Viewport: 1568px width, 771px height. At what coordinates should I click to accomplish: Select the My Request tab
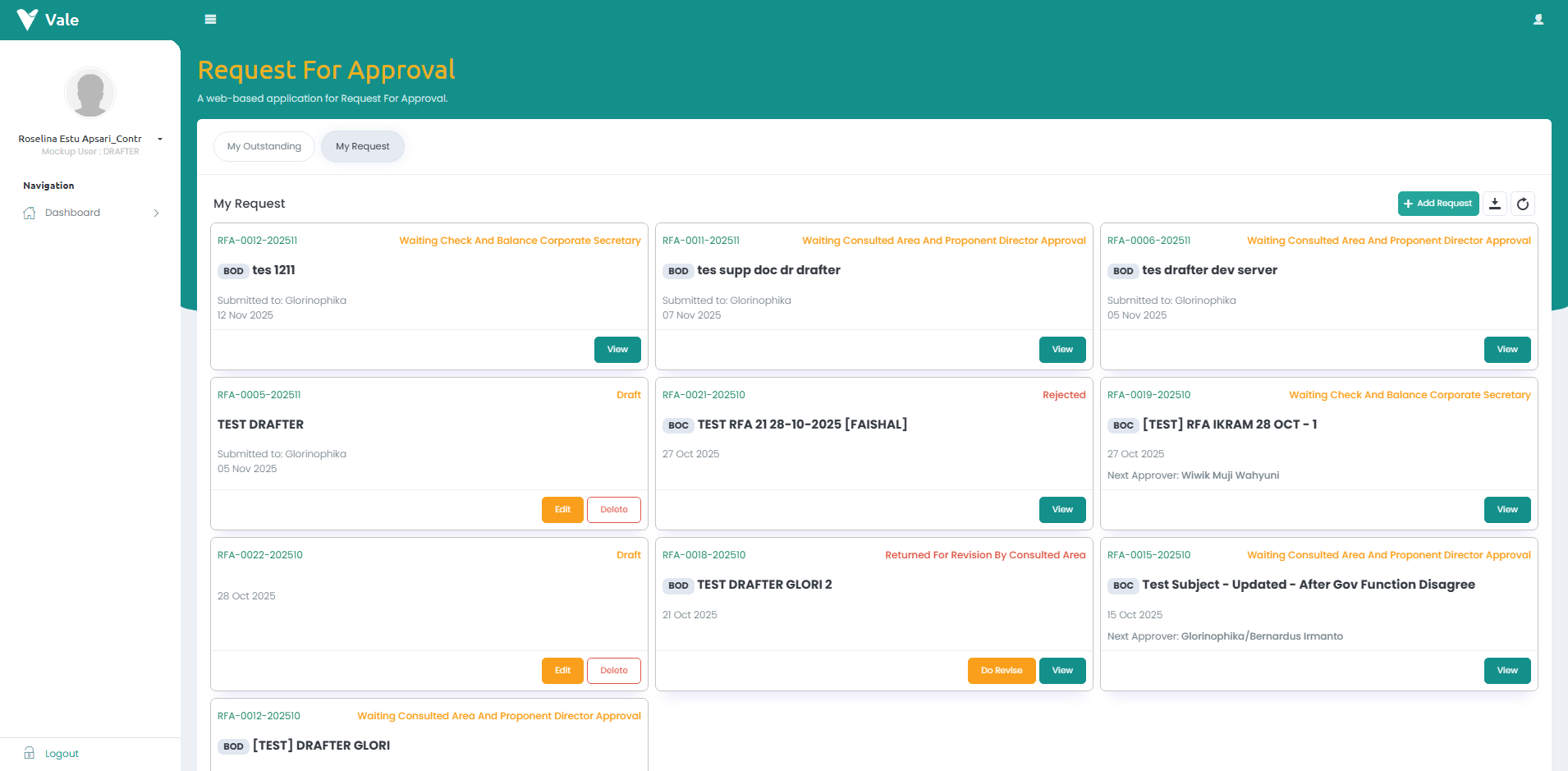(362, 146)
